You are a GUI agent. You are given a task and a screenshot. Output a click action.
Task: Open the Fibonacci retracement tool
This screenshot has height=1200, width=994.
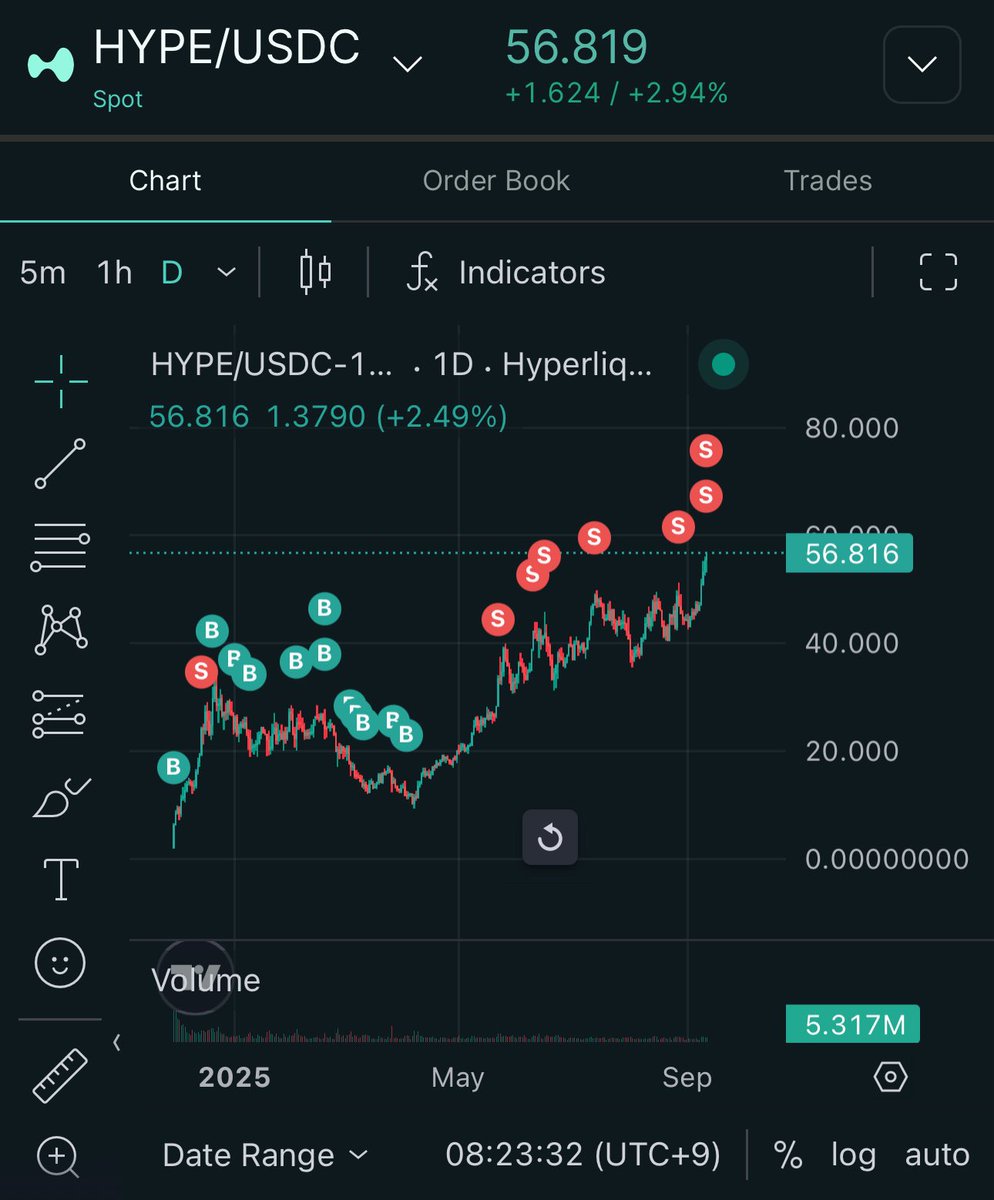[61, 547]
